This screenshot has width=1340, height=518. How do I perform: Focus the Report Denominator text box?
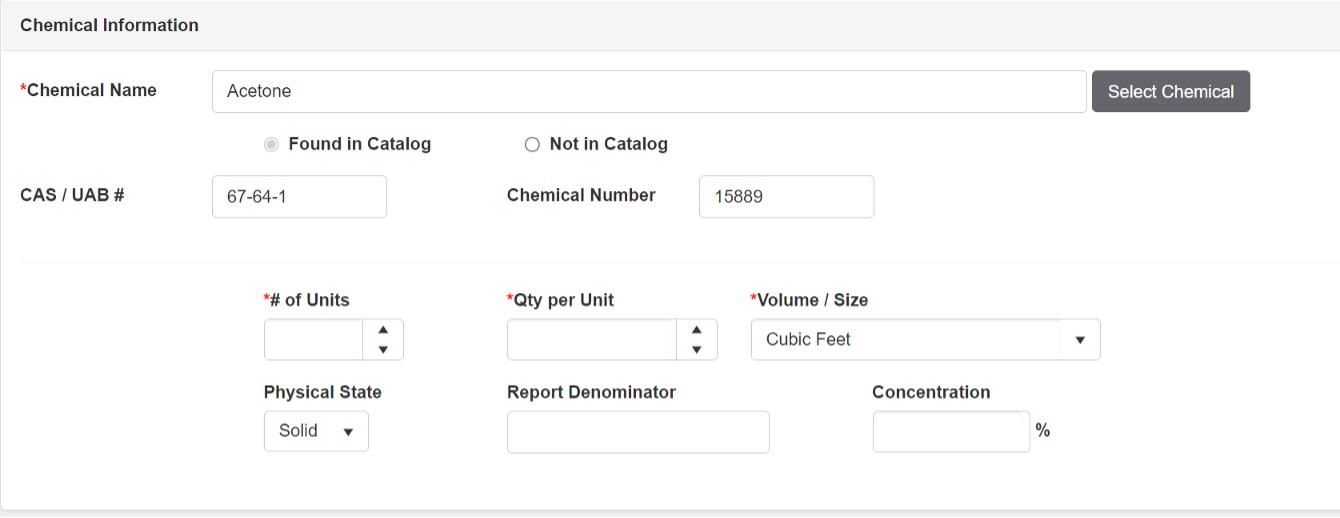(x=638, y=432)
